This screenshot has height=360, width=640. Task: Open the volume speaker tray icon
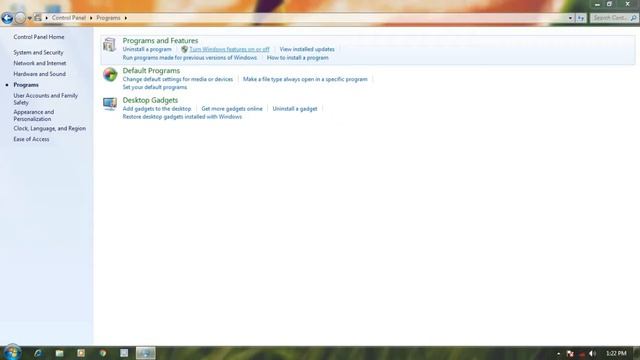click(593, 353)
